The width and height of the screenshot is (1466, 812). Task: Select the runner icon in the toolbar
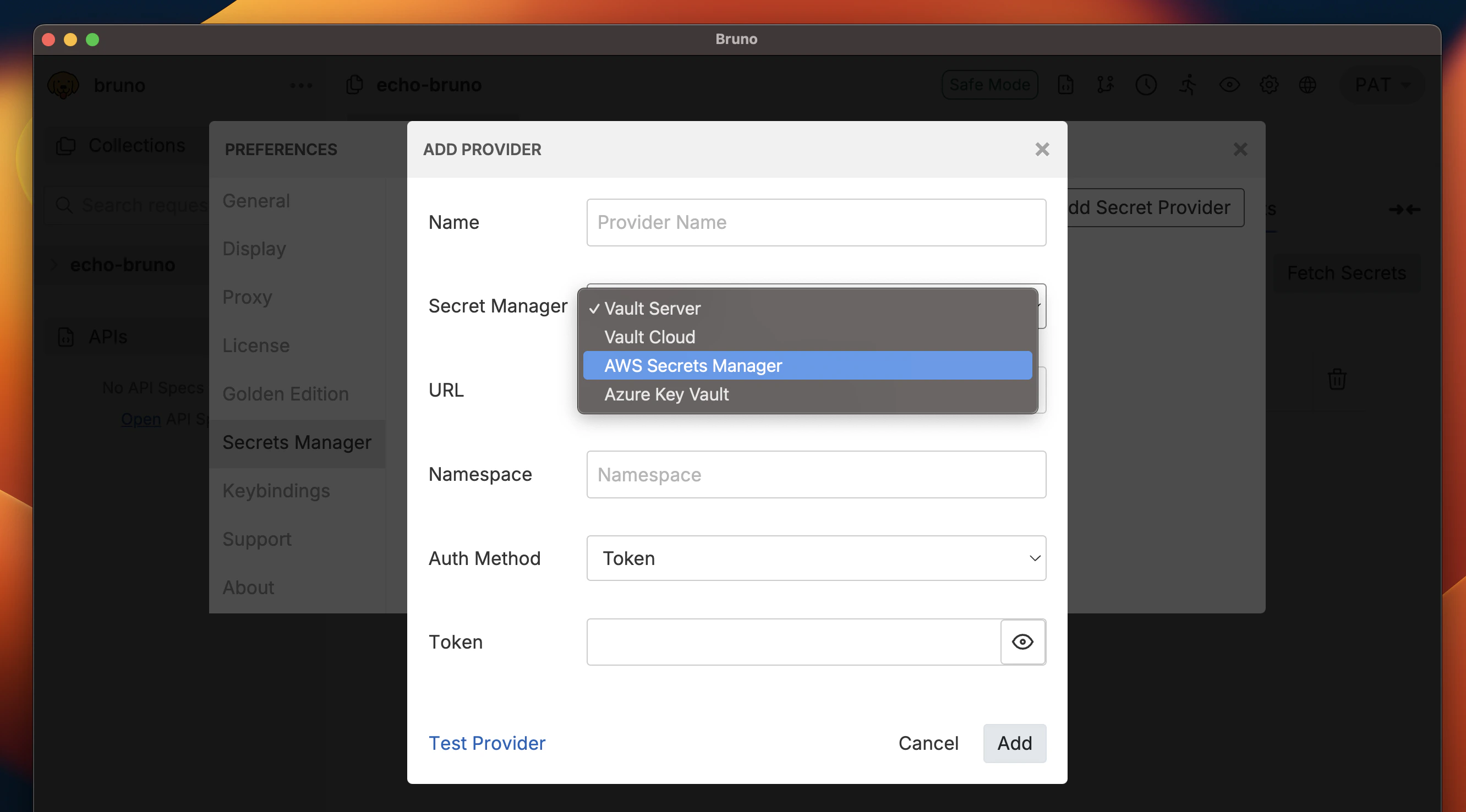click(1187, 84)
